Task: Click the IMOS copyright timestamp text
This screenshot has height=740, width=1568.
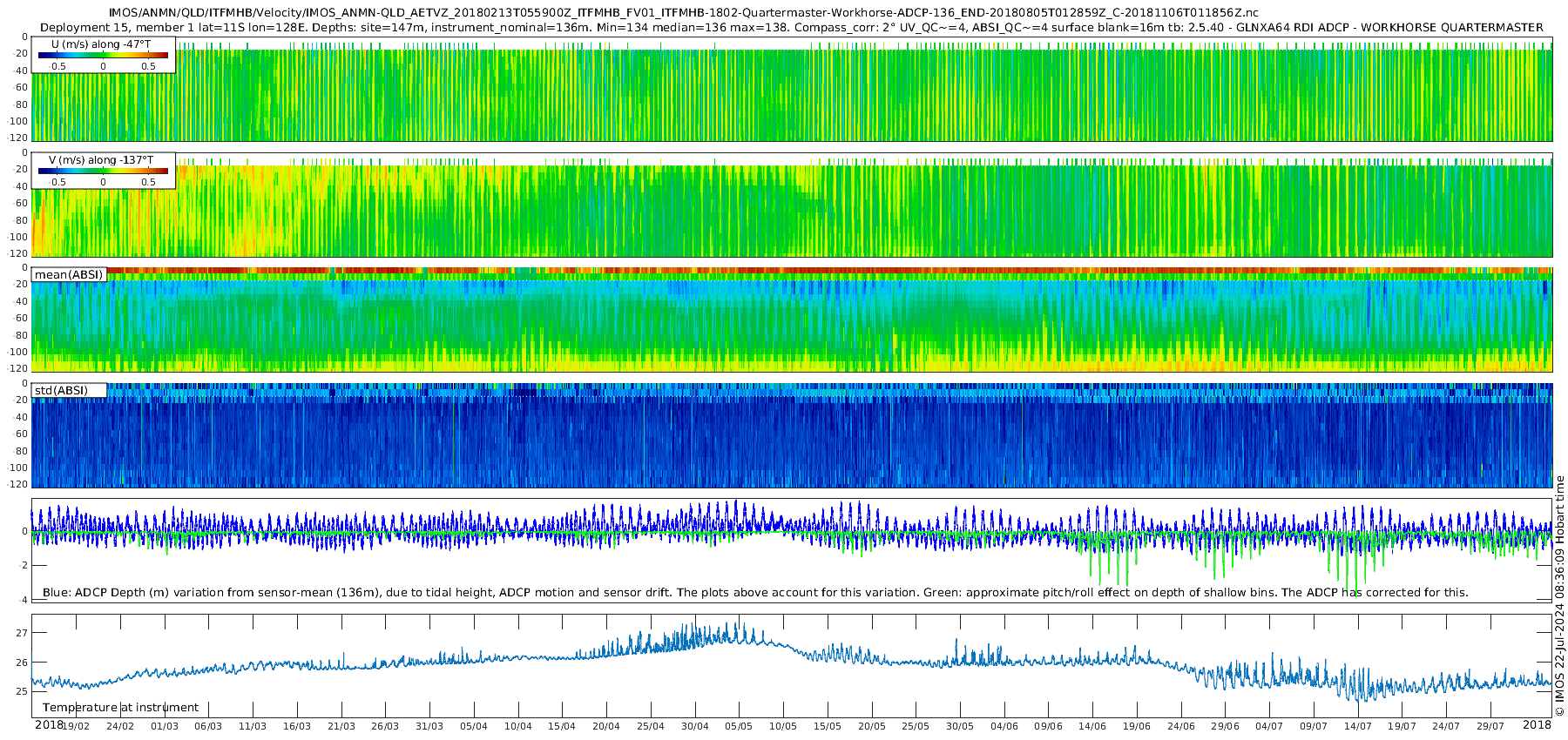Action: click(1560, 596)
